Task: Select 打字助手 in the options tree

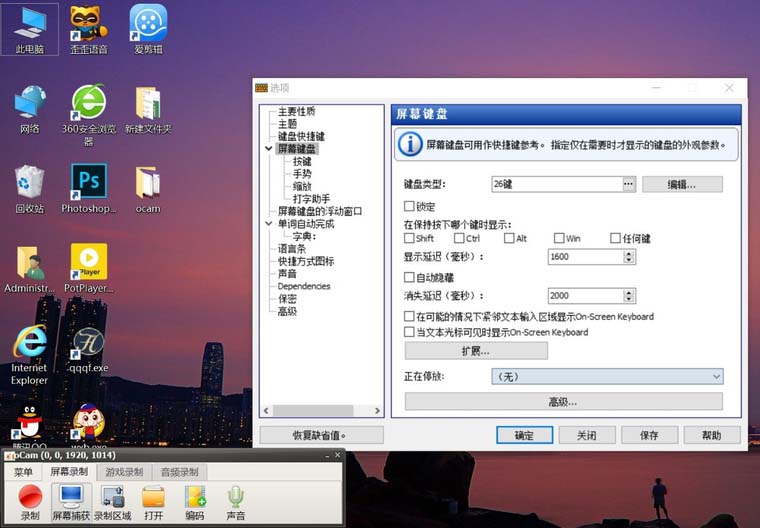Action: point(311,199)
